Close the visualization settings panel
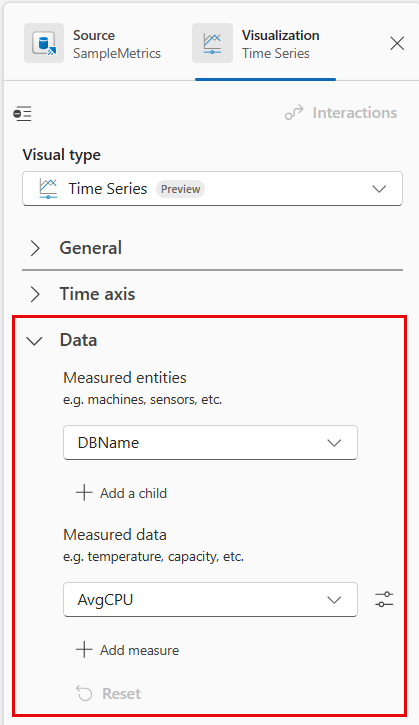Viewport: 419px width, 725px height. [x=397, y=43]
